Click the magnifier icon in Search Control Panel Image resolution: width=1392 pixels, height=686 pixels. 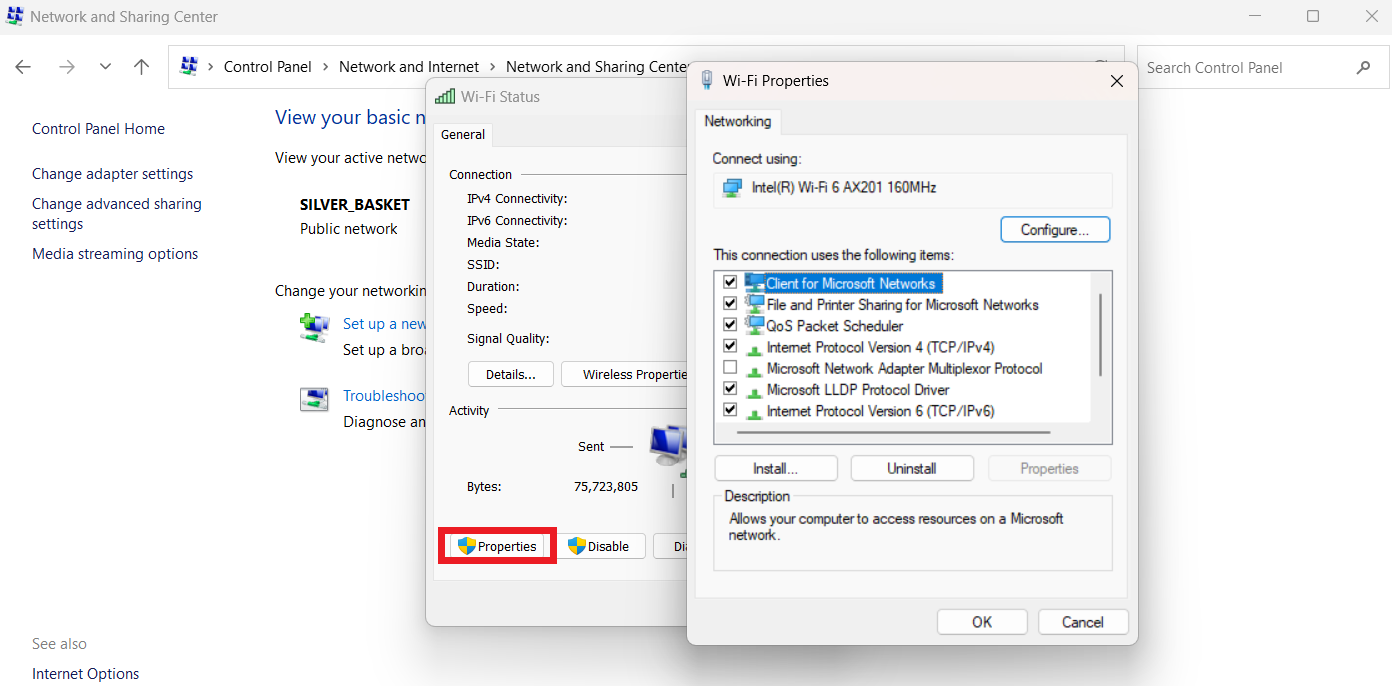1363,68
